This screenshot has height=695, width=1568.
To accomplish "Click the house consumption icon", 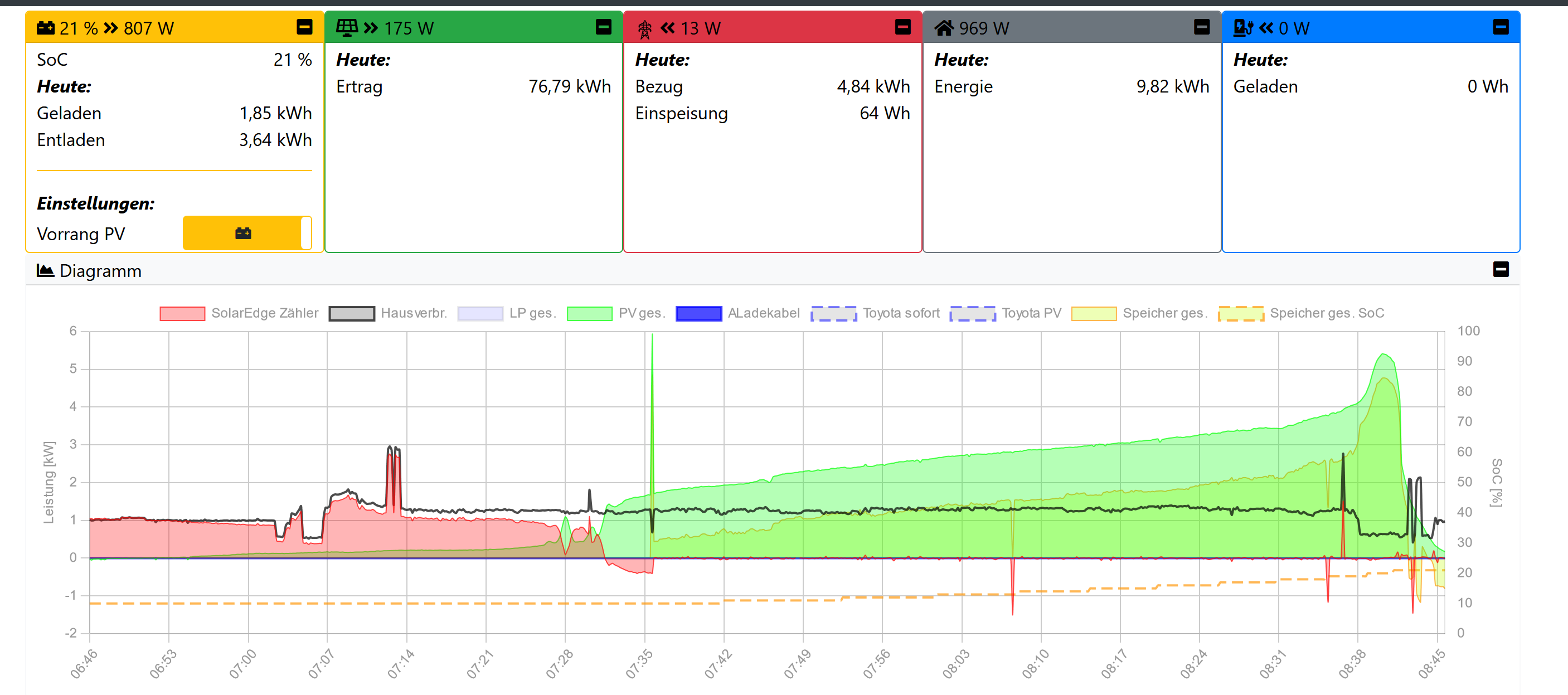I will [x=944, y=27].
